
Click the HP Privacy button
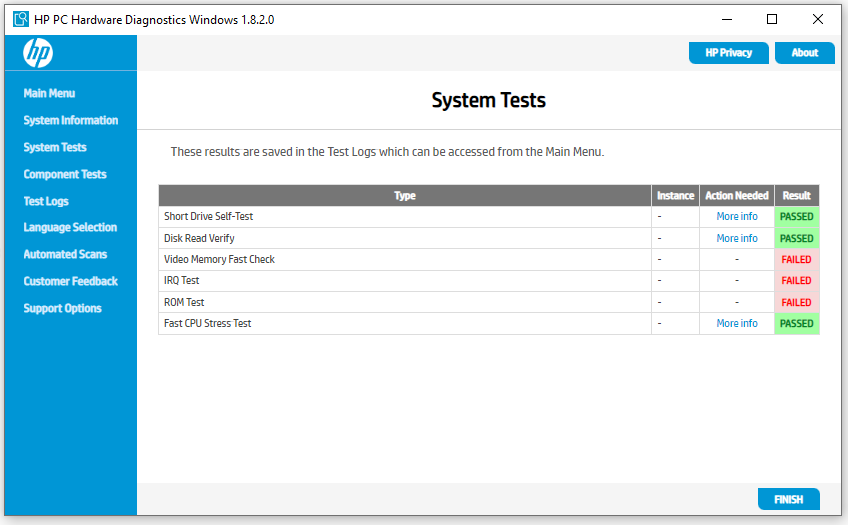(x=728, y=53)
